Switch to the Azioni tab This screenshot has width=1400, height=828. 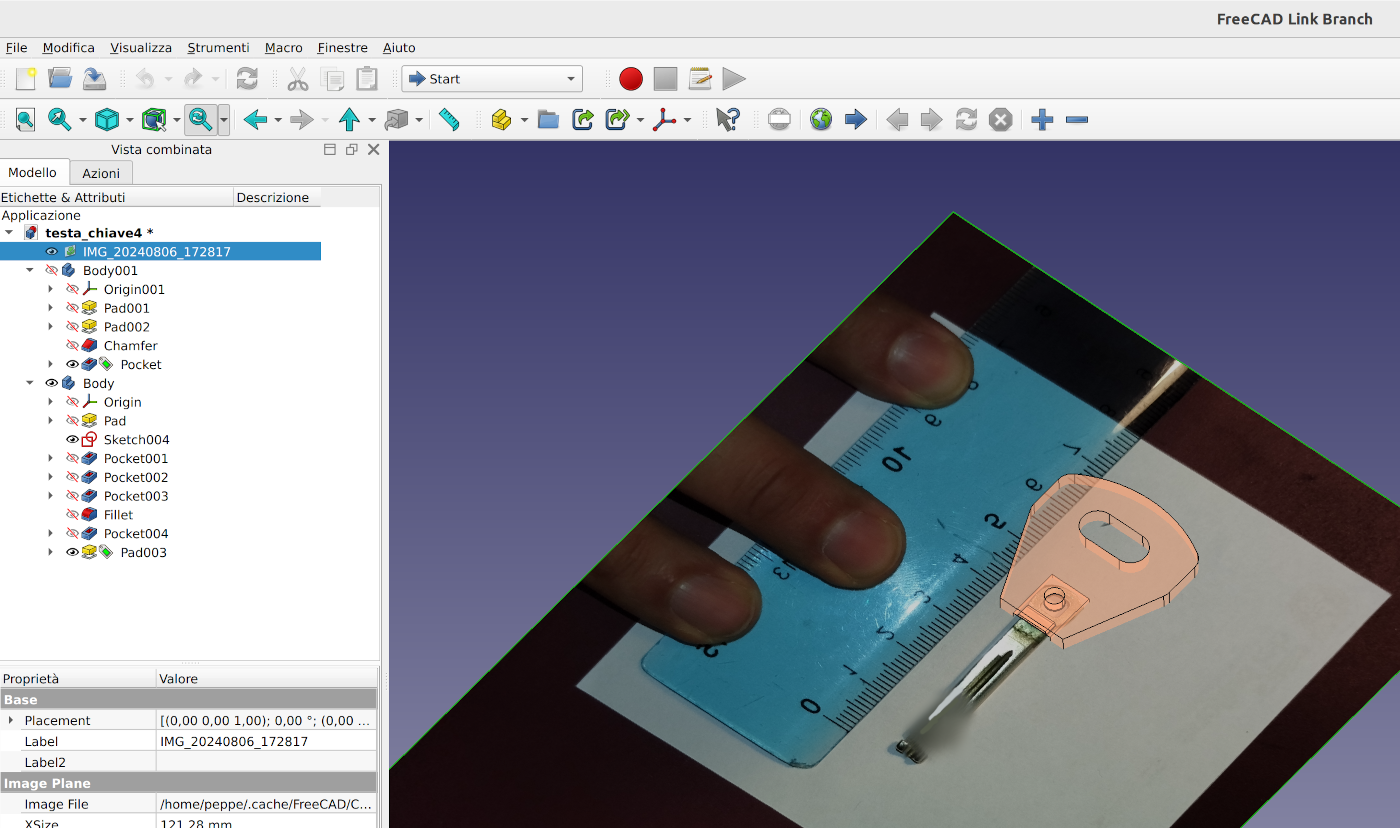tap(101, 174)
